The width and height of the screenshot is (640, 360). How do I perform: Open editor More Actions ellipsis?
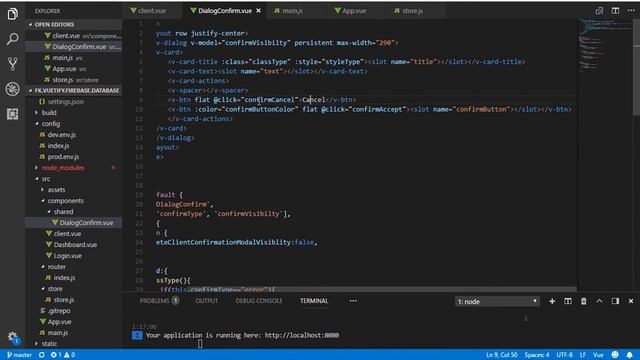(x=631, y=11)
